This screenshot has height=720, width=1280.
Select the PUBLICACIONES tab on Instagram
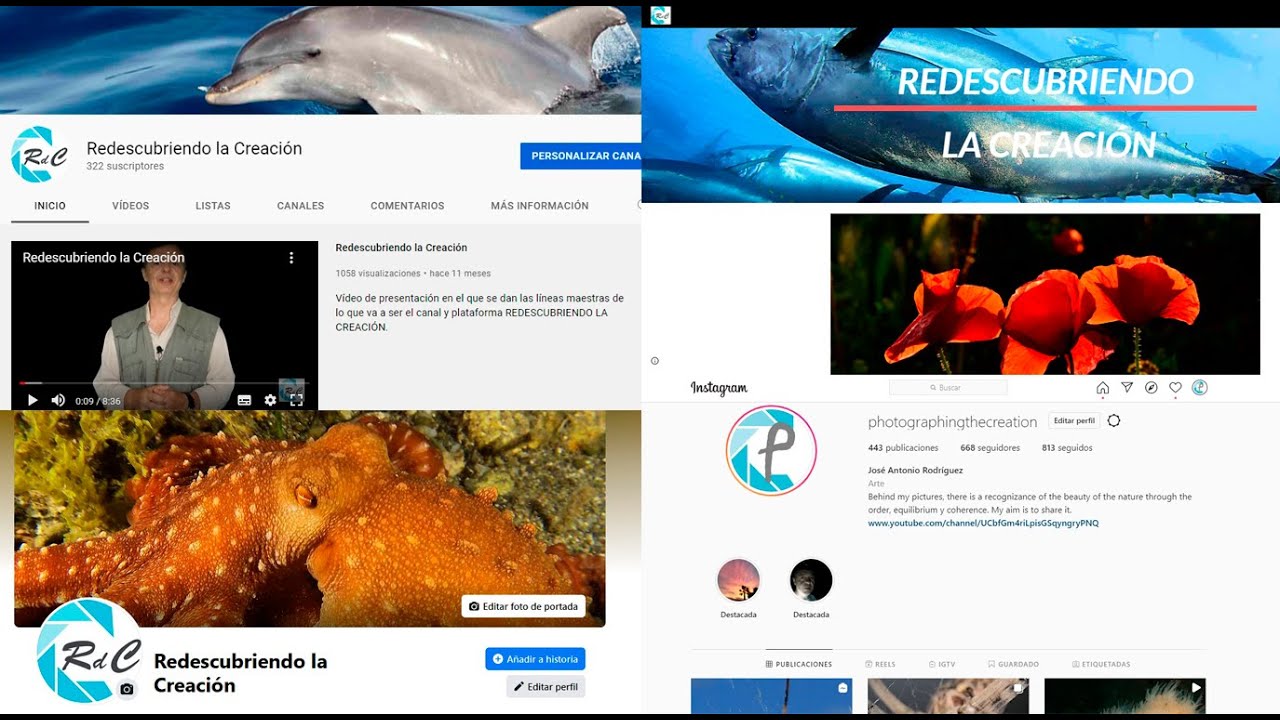799,664
